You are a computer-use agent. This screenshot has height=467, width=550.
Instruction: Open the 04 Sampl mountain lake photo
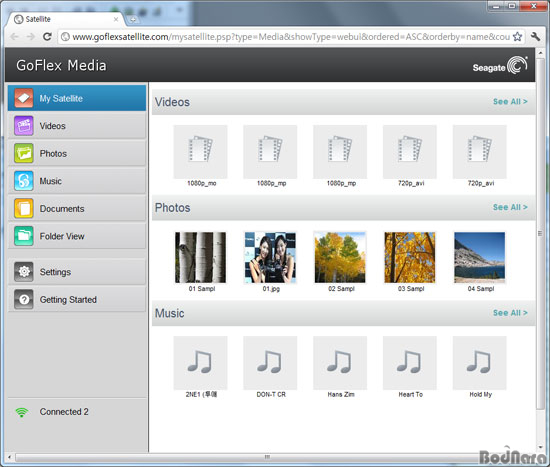tap(479, 257)
